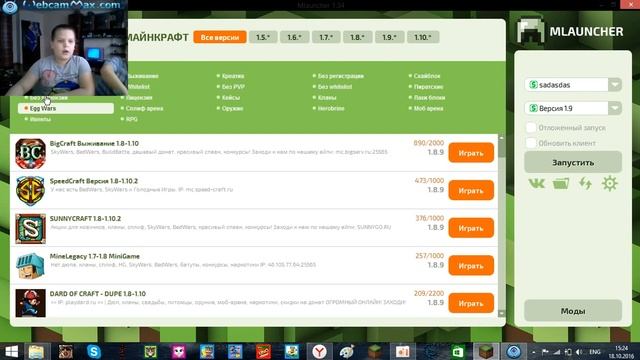
Task: Expand the sadasdas account dropdown
Action: tap(615, 85)
